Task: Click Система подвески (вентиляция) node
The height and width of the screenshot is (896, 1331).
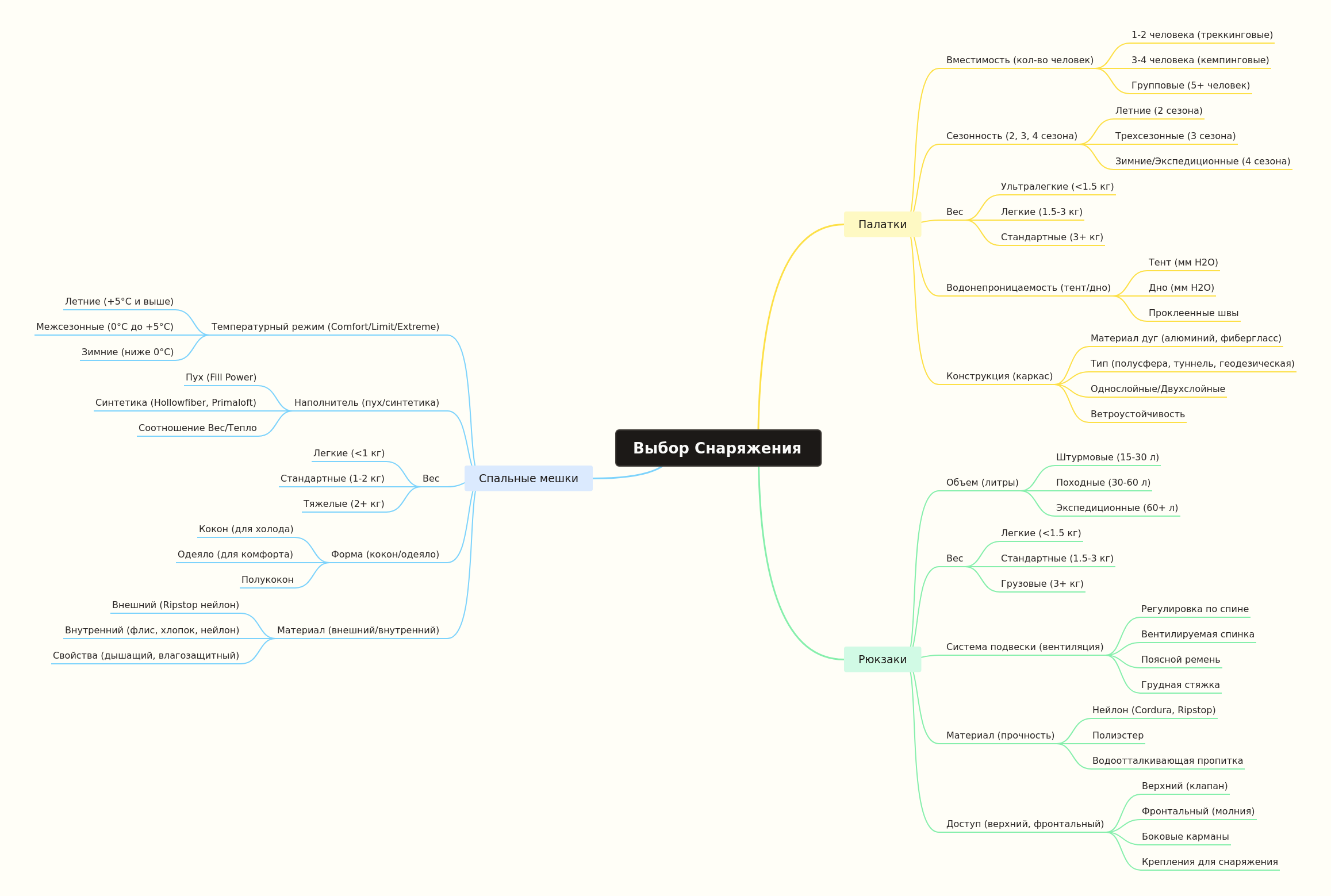Action: coord(1025,647)
